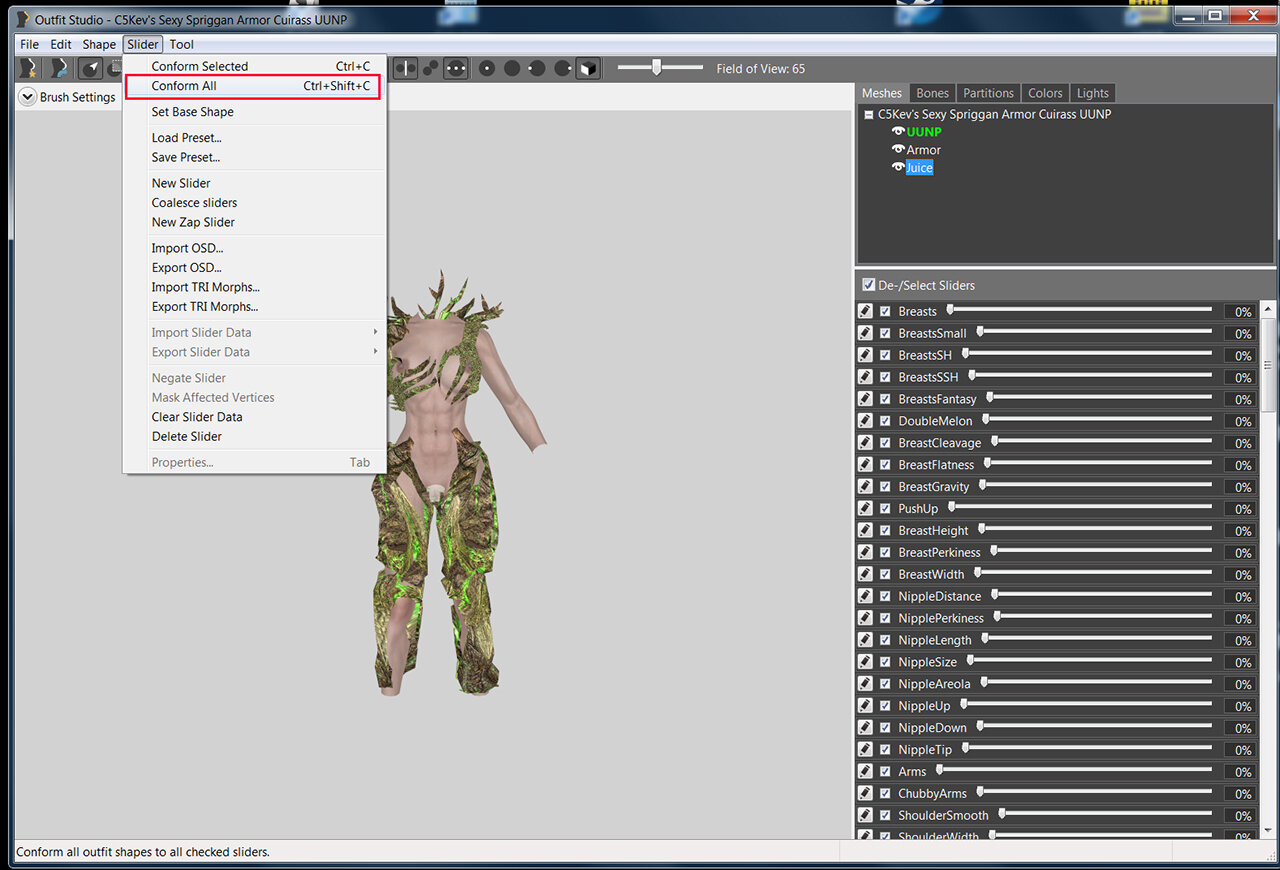Switch to the Partitions tab
The width and height of the screenshot is (1280, 870).
point(988,93)
